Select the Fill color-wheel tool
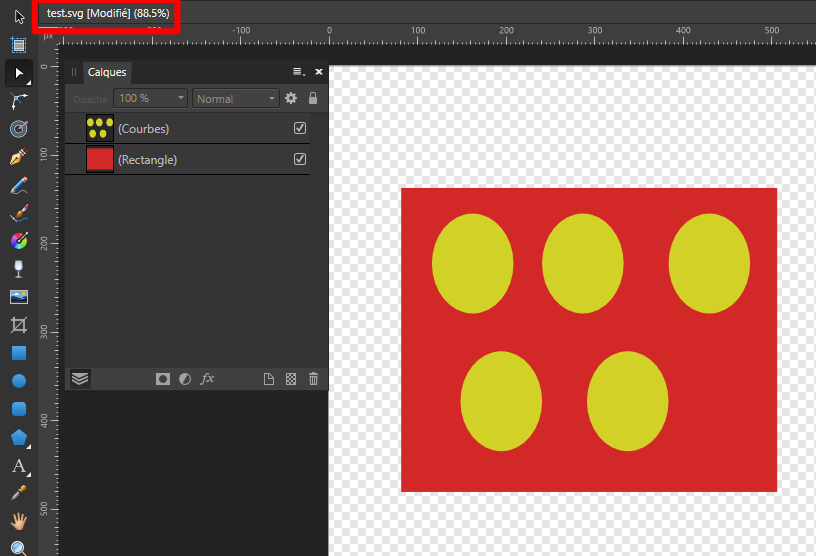 19,241
